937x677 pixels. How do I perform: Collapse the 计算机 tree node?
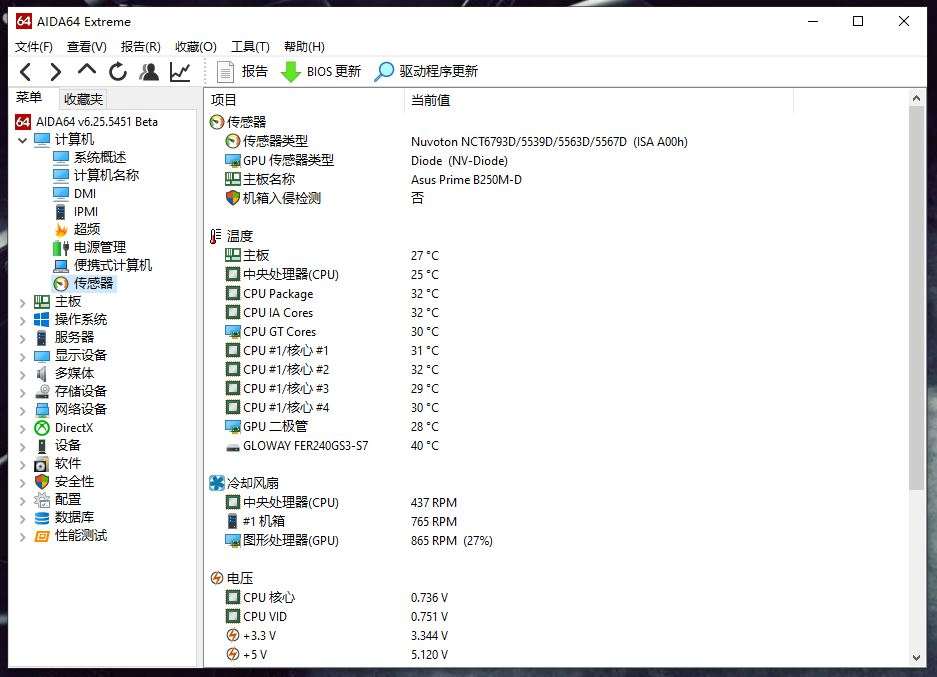23,140
